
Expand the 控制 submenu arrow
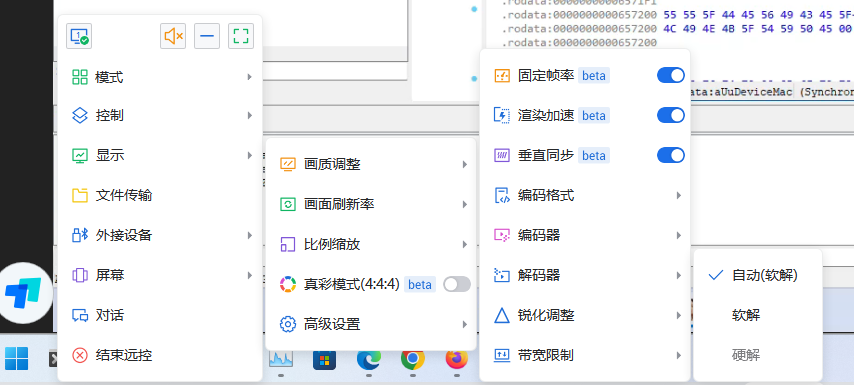coord(249,115)
